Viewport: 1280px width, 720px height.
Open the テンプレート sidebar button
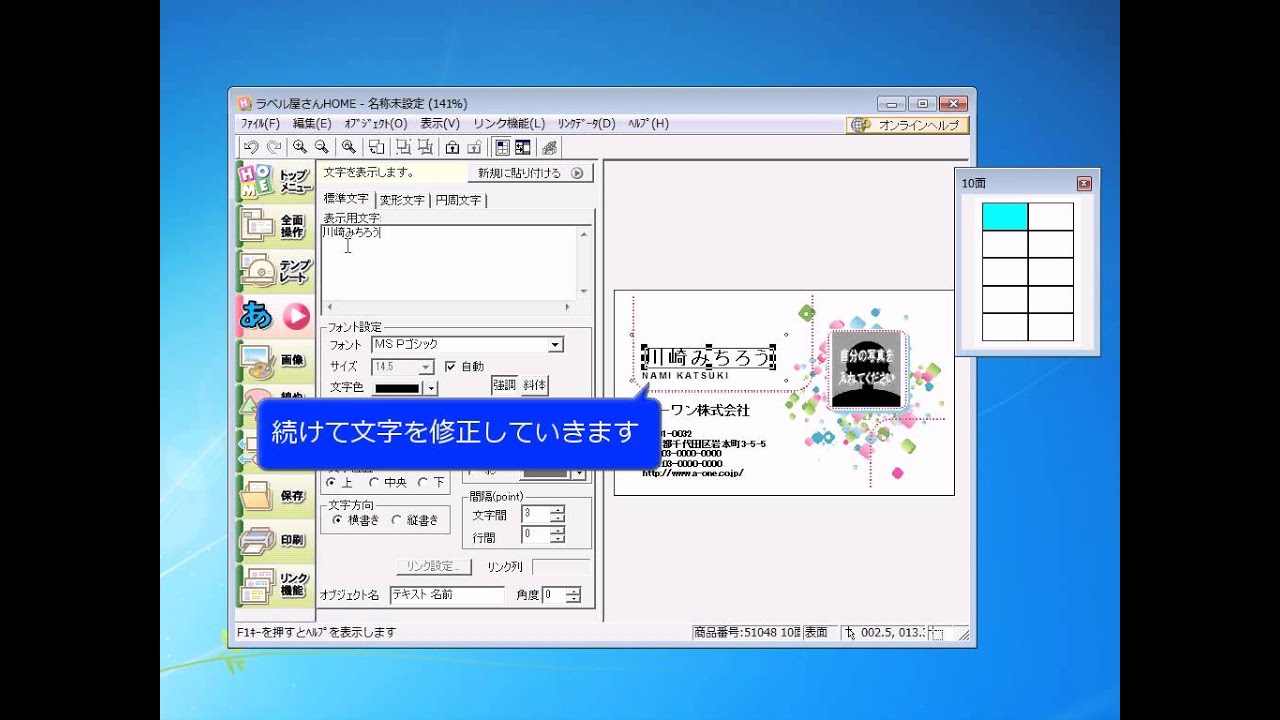(275, 270)
